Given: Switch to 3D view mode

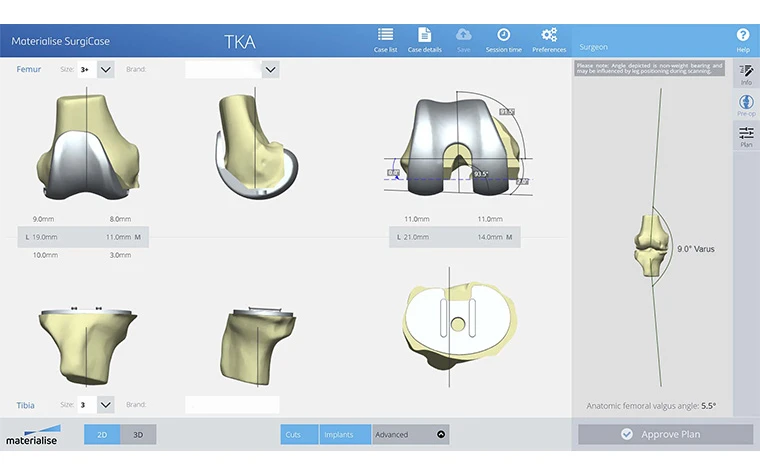Looking at the screenshot, I should [x=138, y=435].
